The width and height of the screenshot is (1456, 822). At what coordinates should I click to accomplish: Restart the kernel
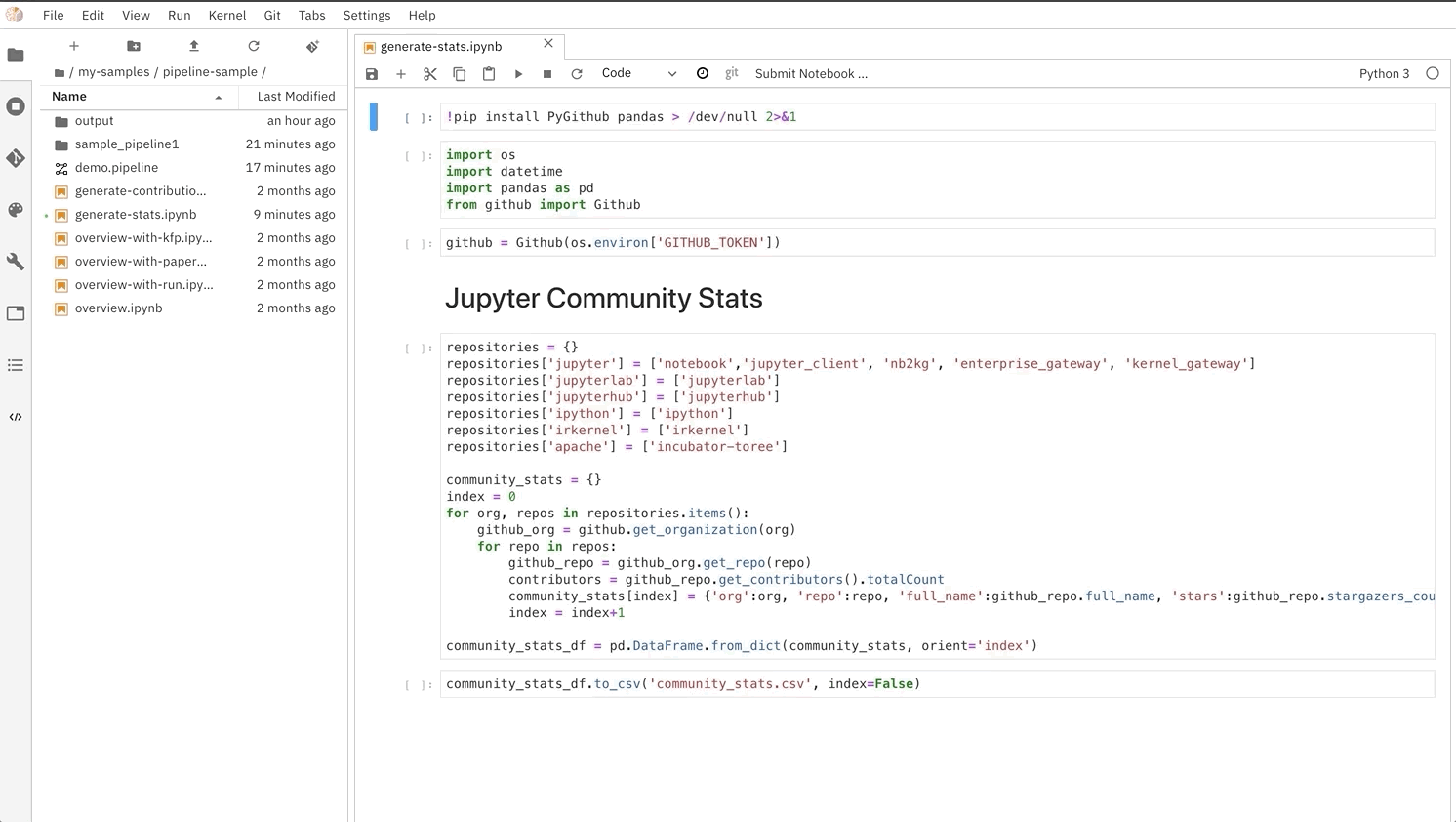point(577,74)
